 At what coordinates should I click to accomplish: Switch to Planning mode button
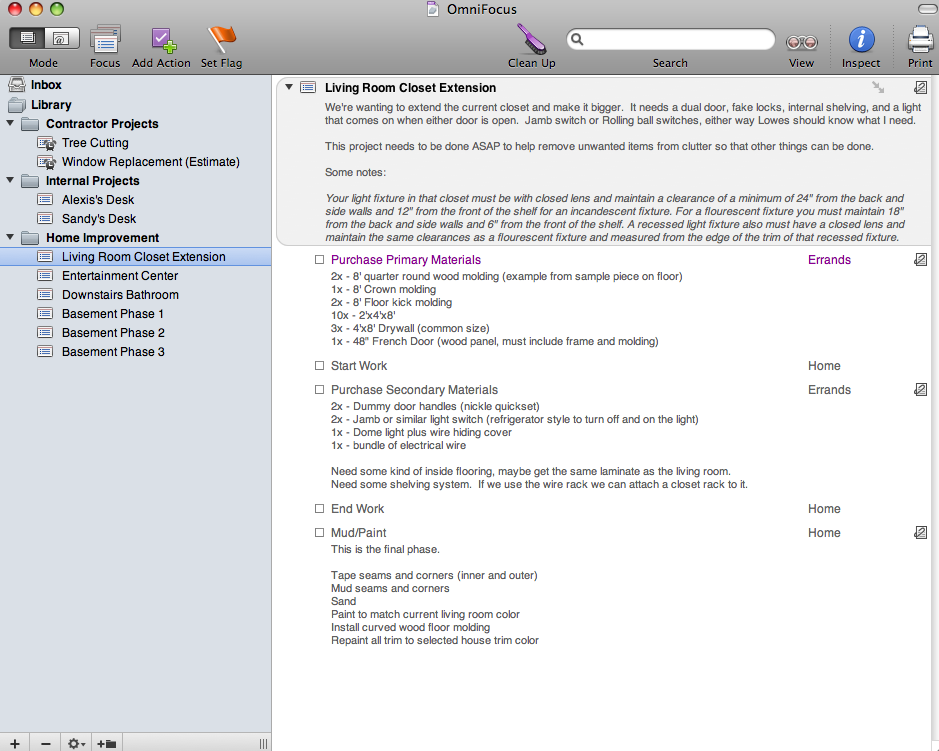27,38
